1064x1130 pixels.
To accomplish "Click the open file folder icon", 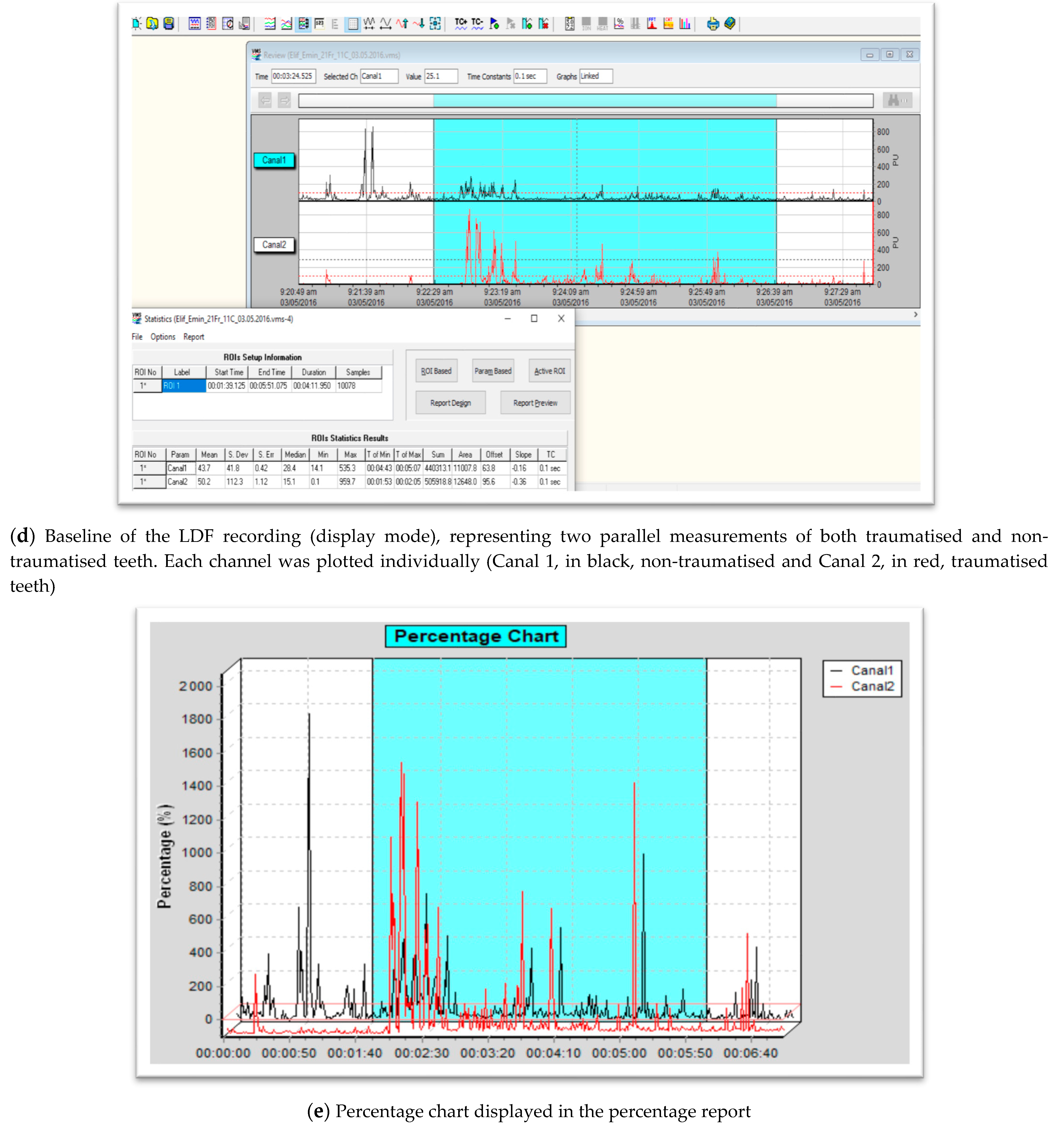I will (x=152, y=23).
